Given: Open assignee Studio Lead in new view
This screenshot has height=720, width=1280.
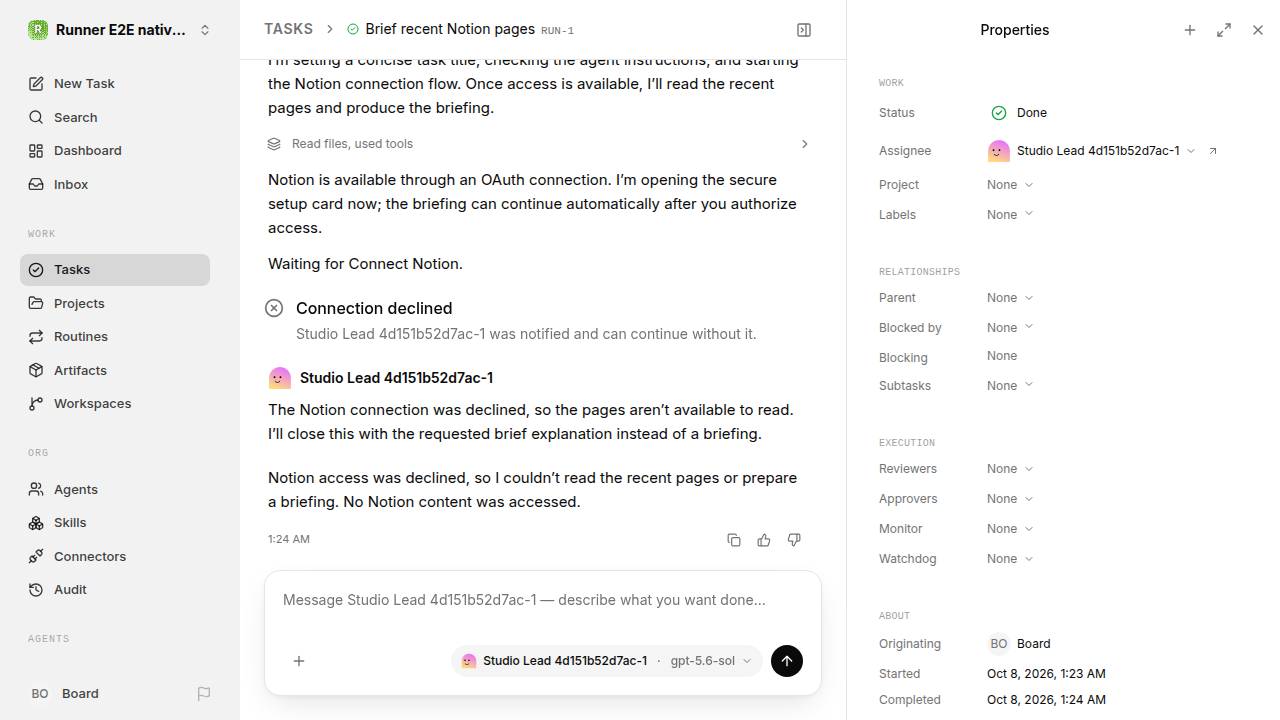Looking at the screenshot, I should pyautogui.click(x=1213, y=151).
